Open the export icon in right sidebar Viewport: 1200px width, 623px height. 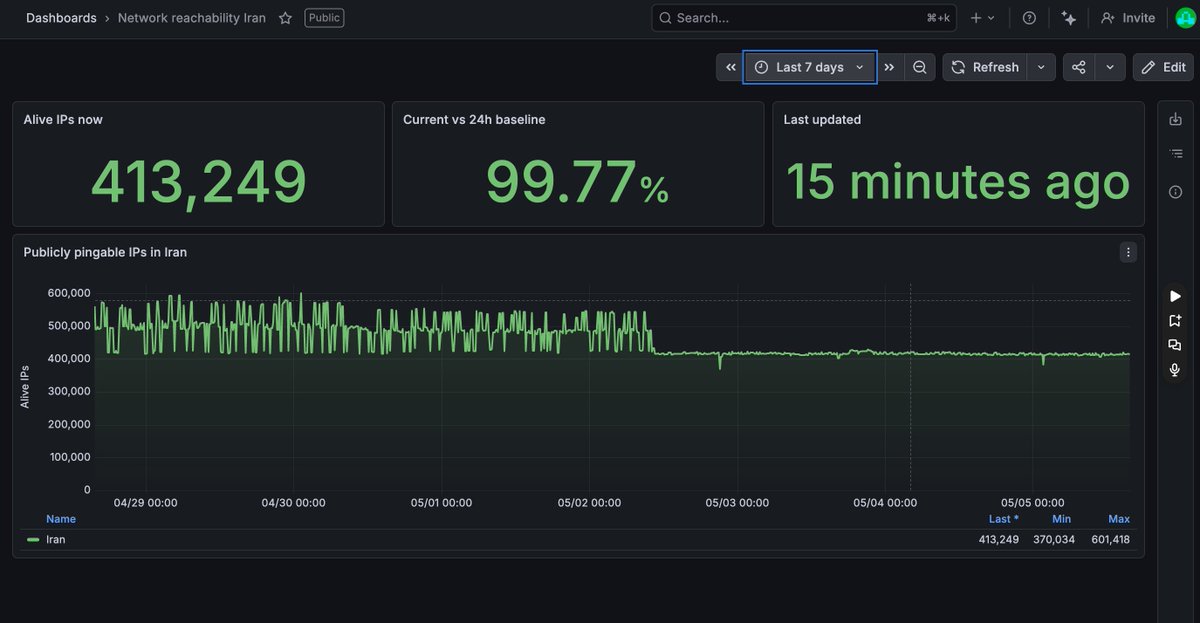tap(1175, 120)
